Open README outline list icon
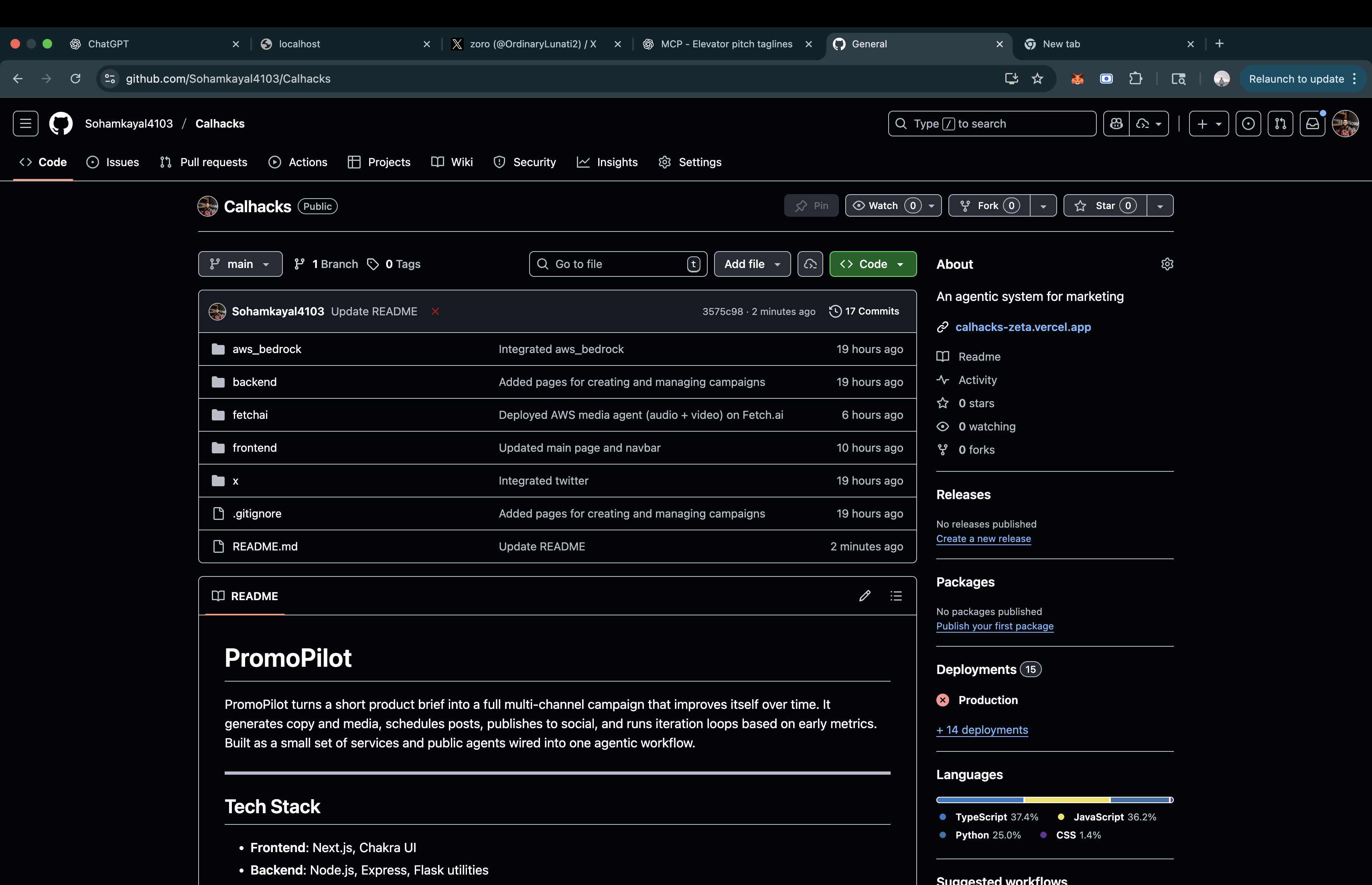1372x885 pixels. tap(896, 596)
